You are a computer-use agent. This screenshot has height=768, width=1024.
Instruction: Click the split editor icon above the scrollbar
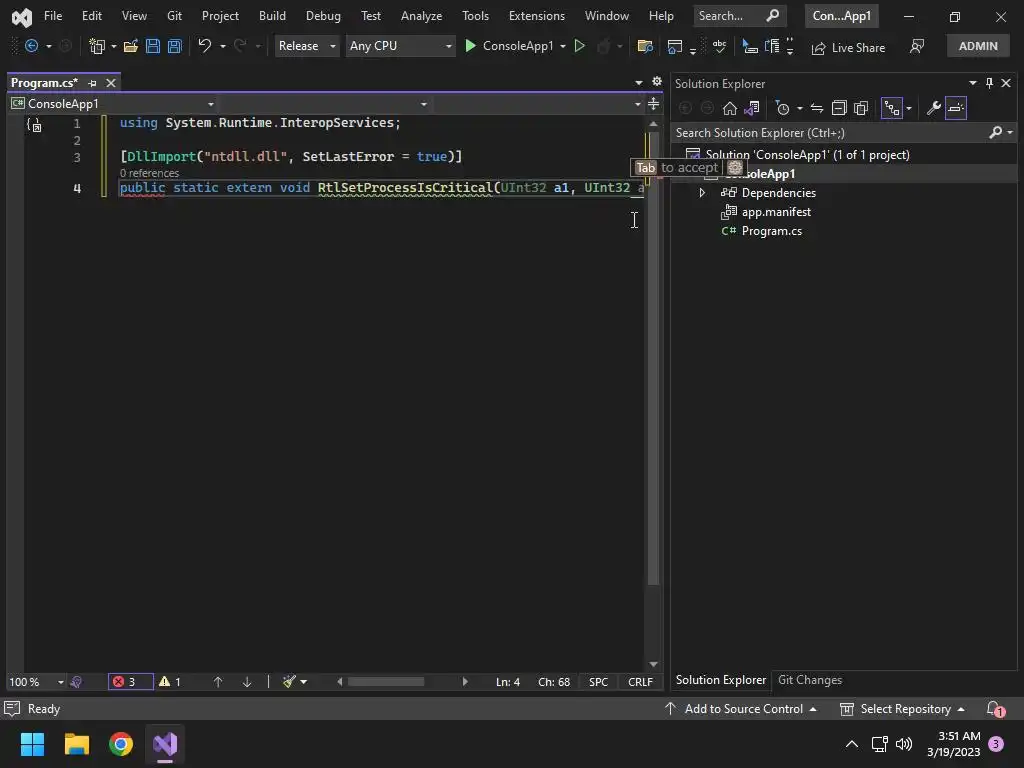tap(653, 104)
